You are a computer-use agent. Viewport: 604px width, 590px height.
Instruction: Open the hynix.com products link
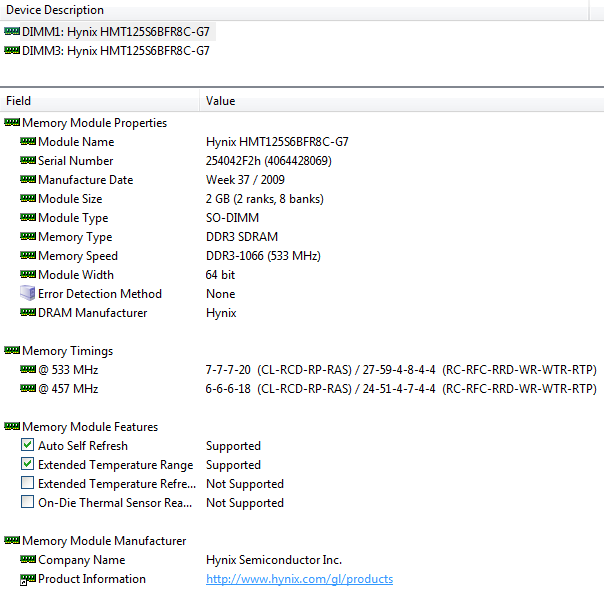pos(299,579)
